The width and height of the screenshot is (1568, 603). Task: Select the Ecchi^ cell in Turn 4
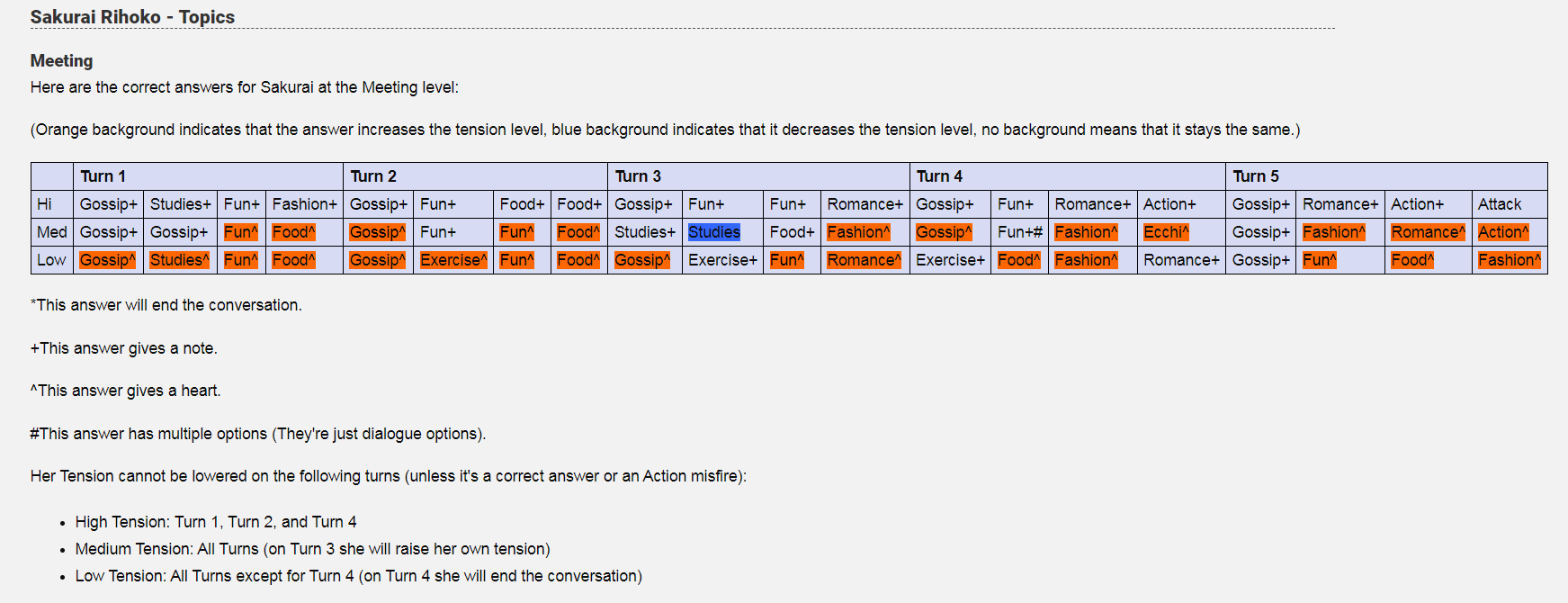[1181, 232]
